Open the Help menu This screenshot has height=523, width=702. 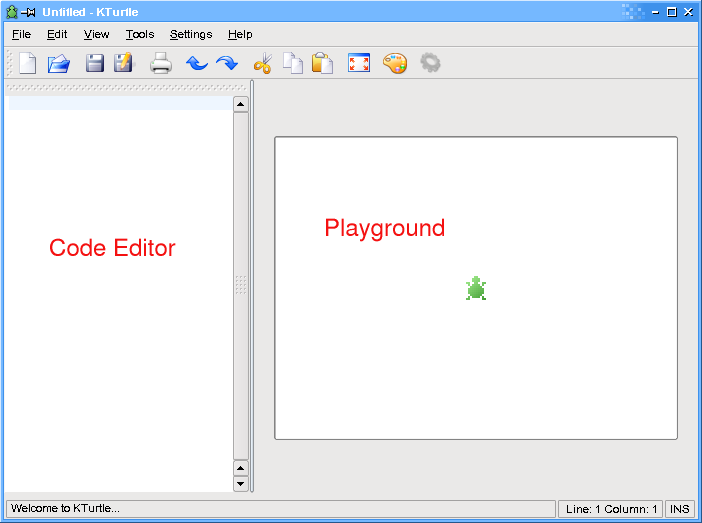coord(240,34)
